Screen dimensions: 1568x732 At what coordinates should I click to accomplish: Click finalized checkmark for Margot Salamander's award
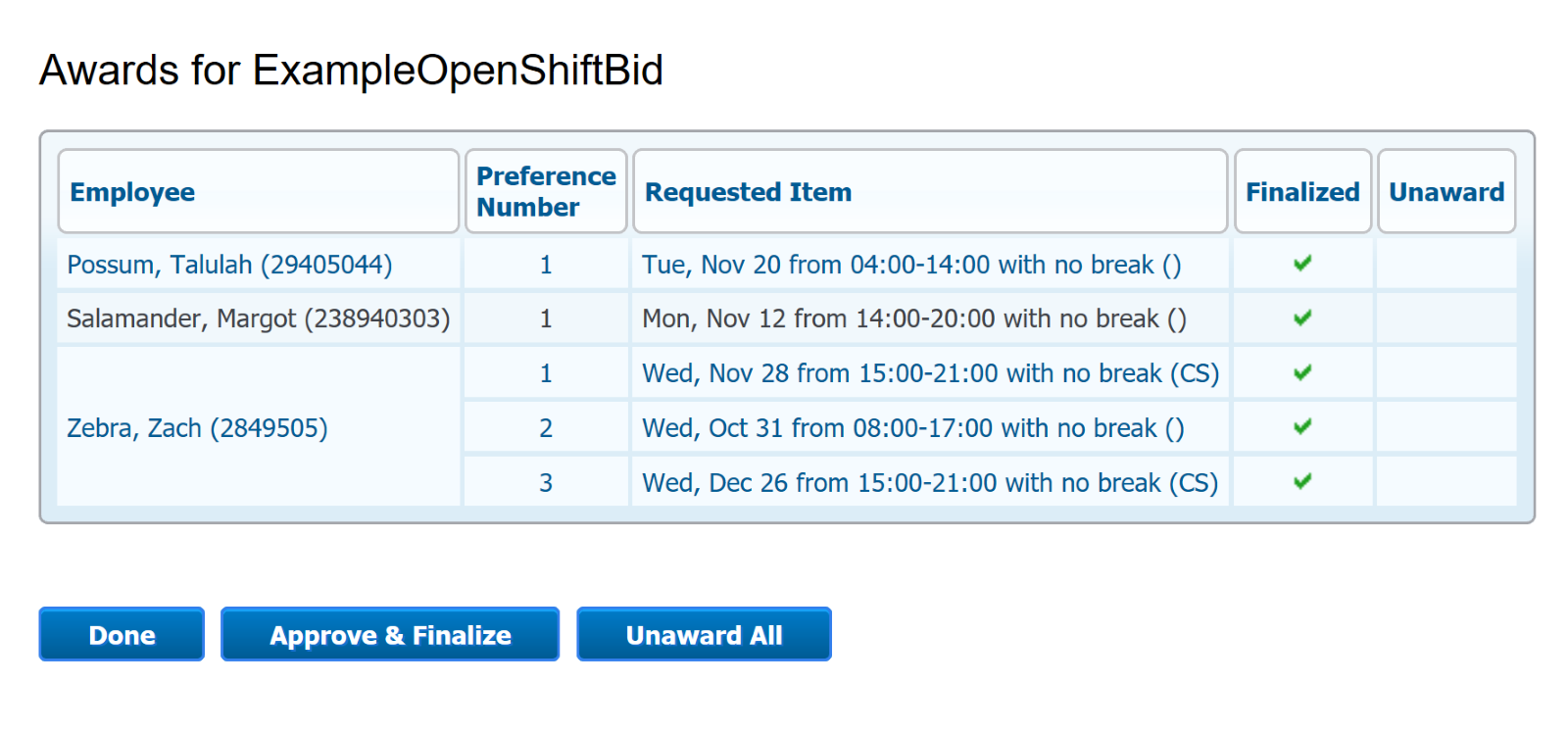click(1302, 318)
